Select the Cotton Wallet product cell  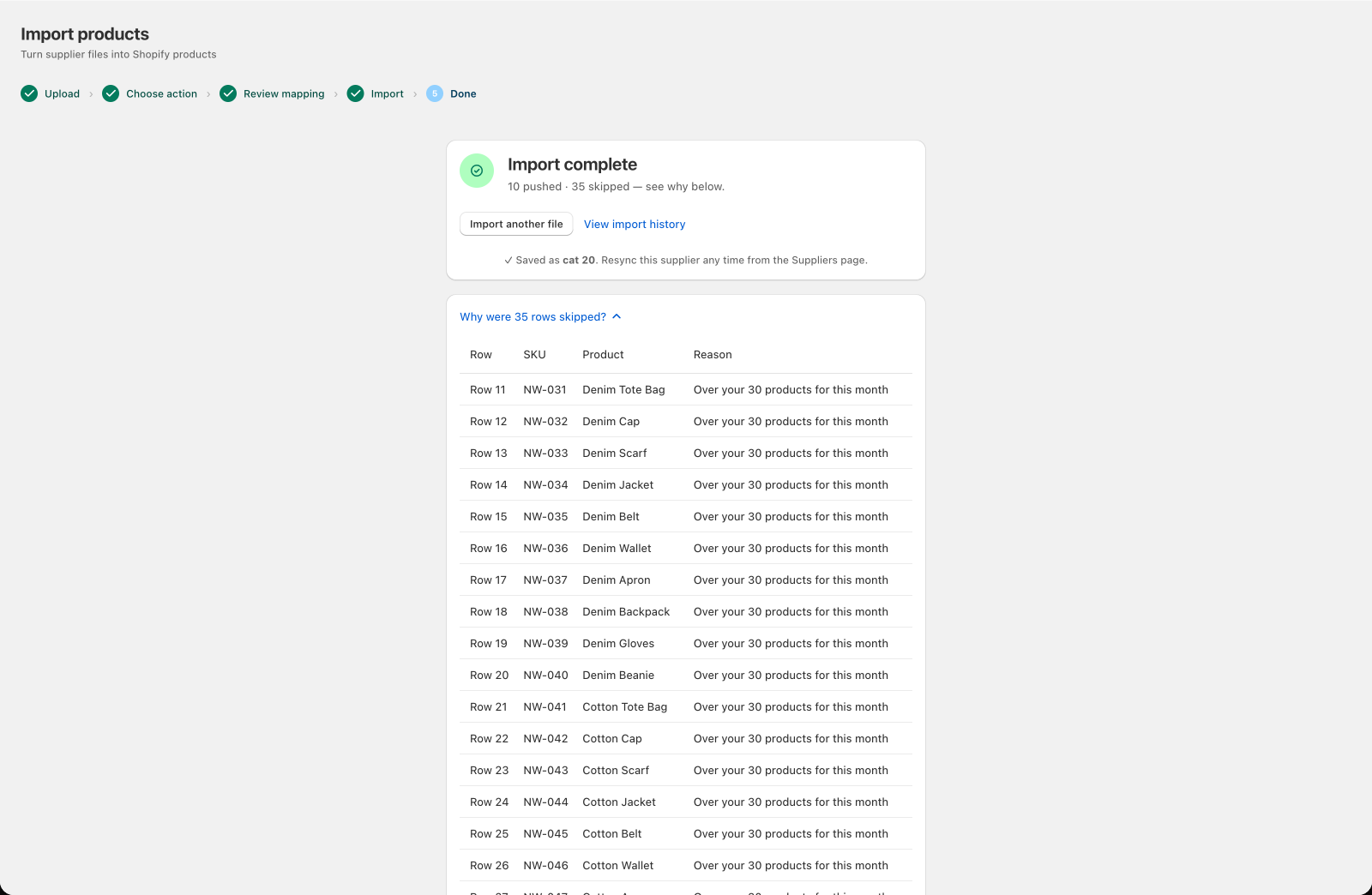click(617, 866)
